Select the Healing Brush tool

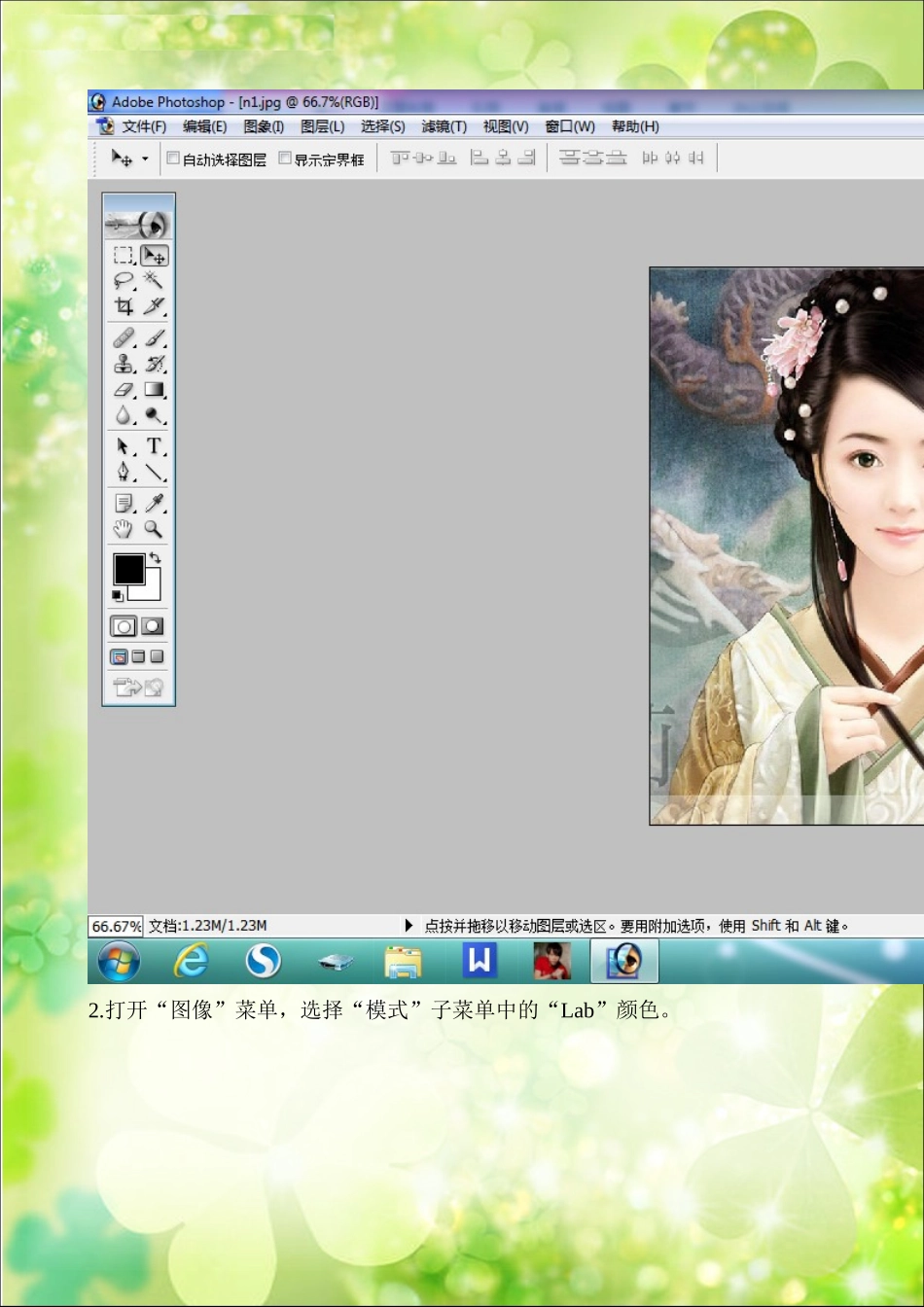[124, 339]
